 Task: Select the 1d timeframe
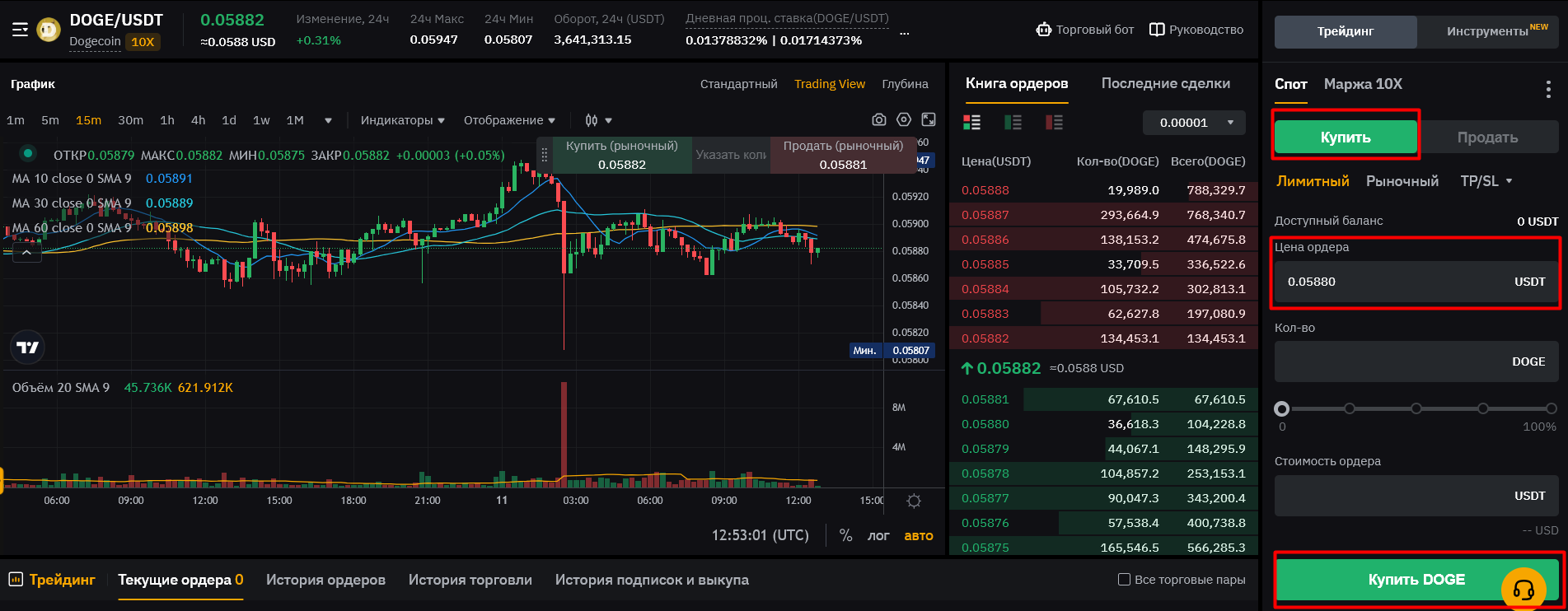(229, 120)
